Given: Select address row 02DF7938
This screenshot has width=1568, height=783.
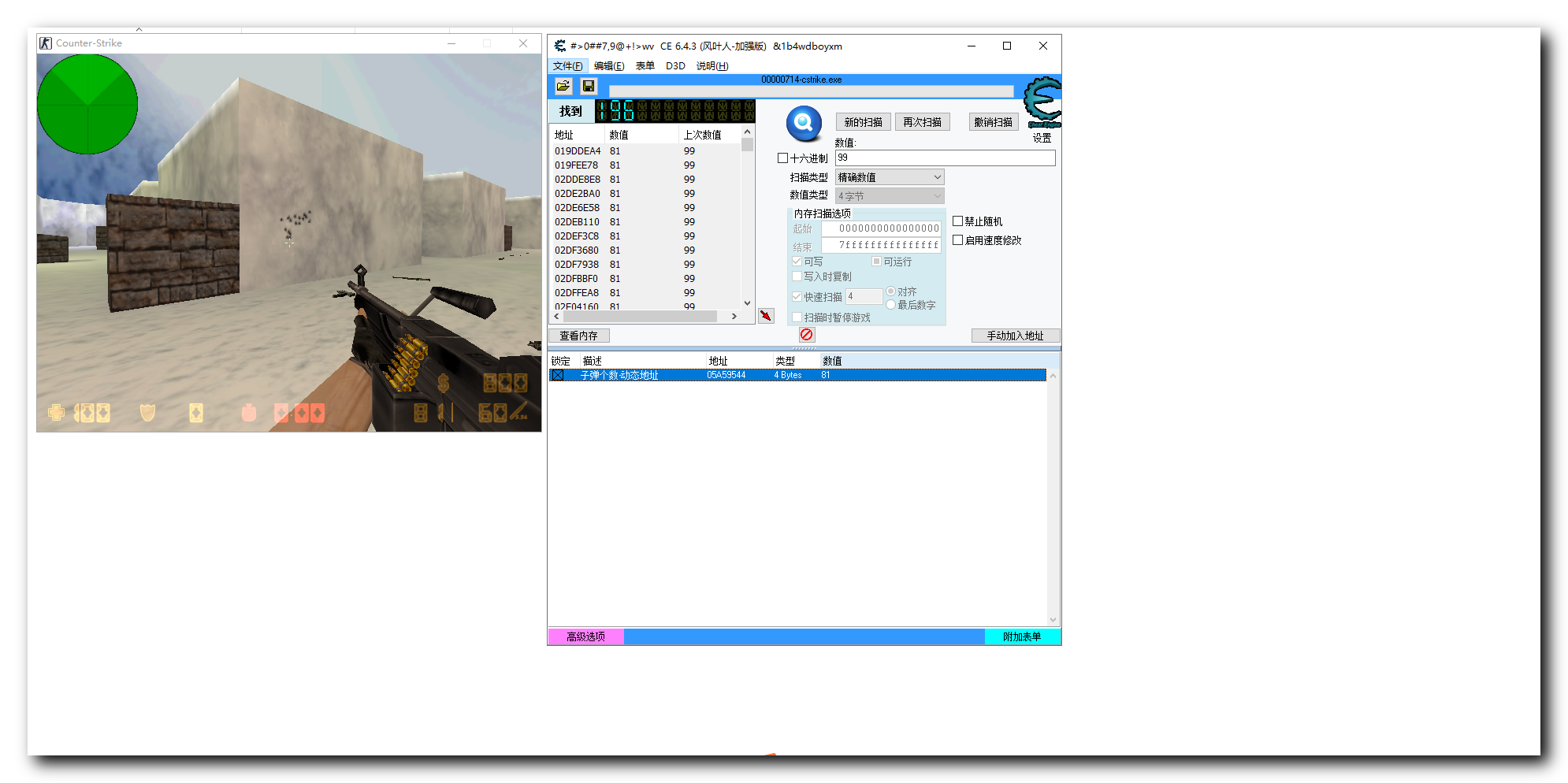Looking at the screenshot, I should (x=646, y=265).
